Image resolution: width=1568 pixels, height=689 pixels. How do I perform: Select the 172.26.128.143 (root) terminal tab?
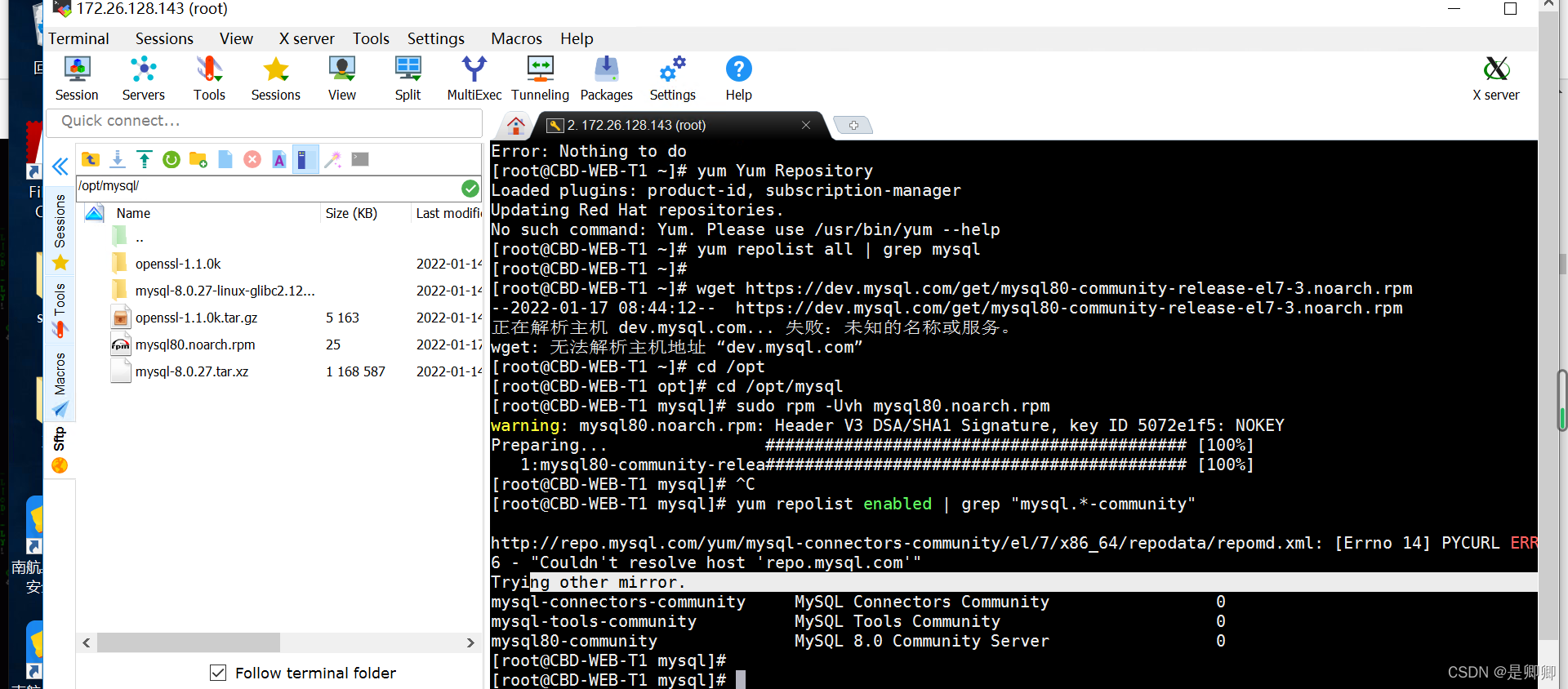(678, 125)
